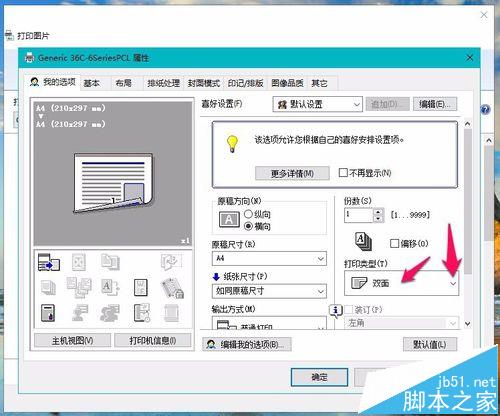Click the grayed scroll banner icon in bottom row

click(x=171, y=313)
